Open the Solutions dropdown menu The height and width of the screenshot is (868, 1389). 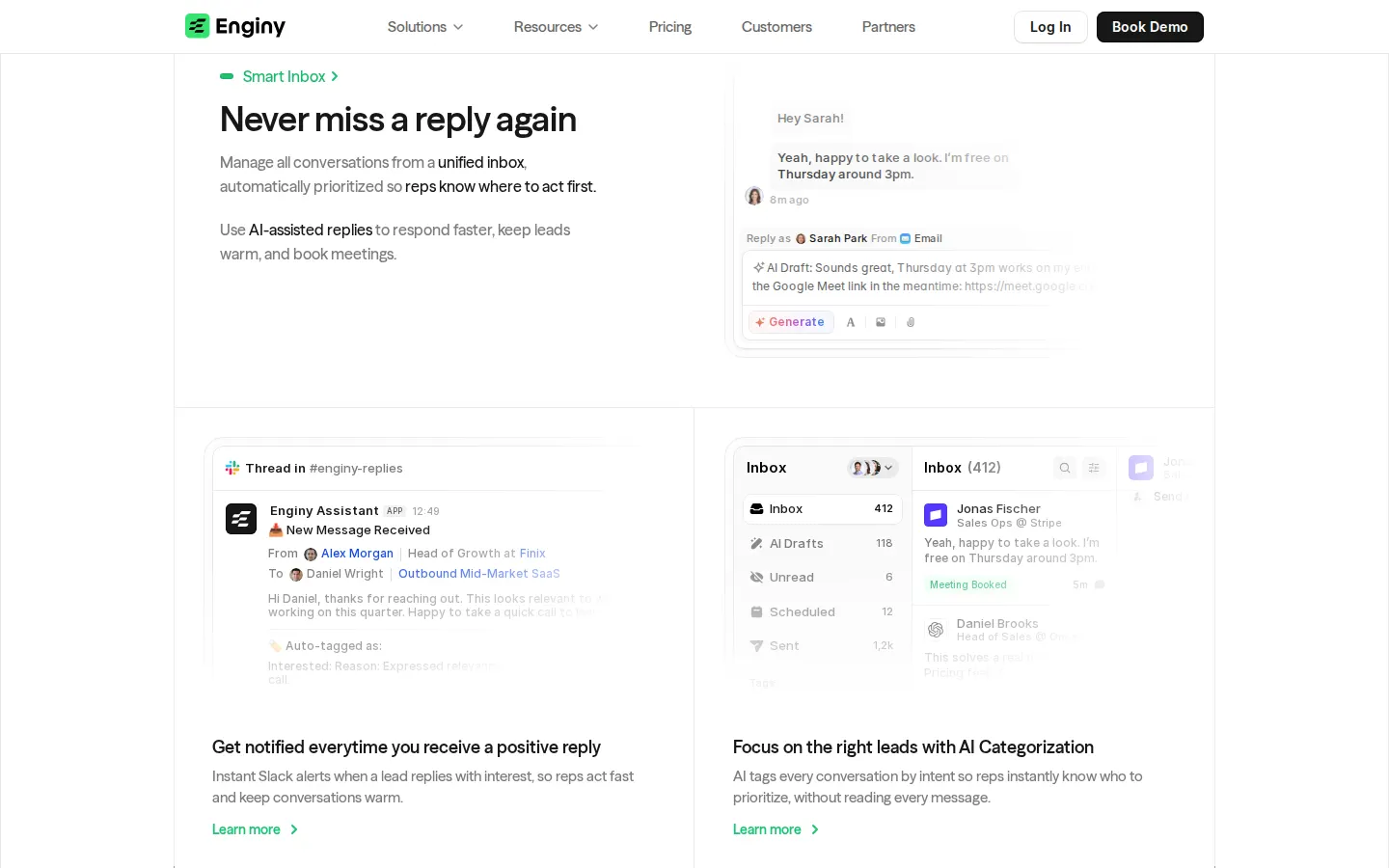425,27
